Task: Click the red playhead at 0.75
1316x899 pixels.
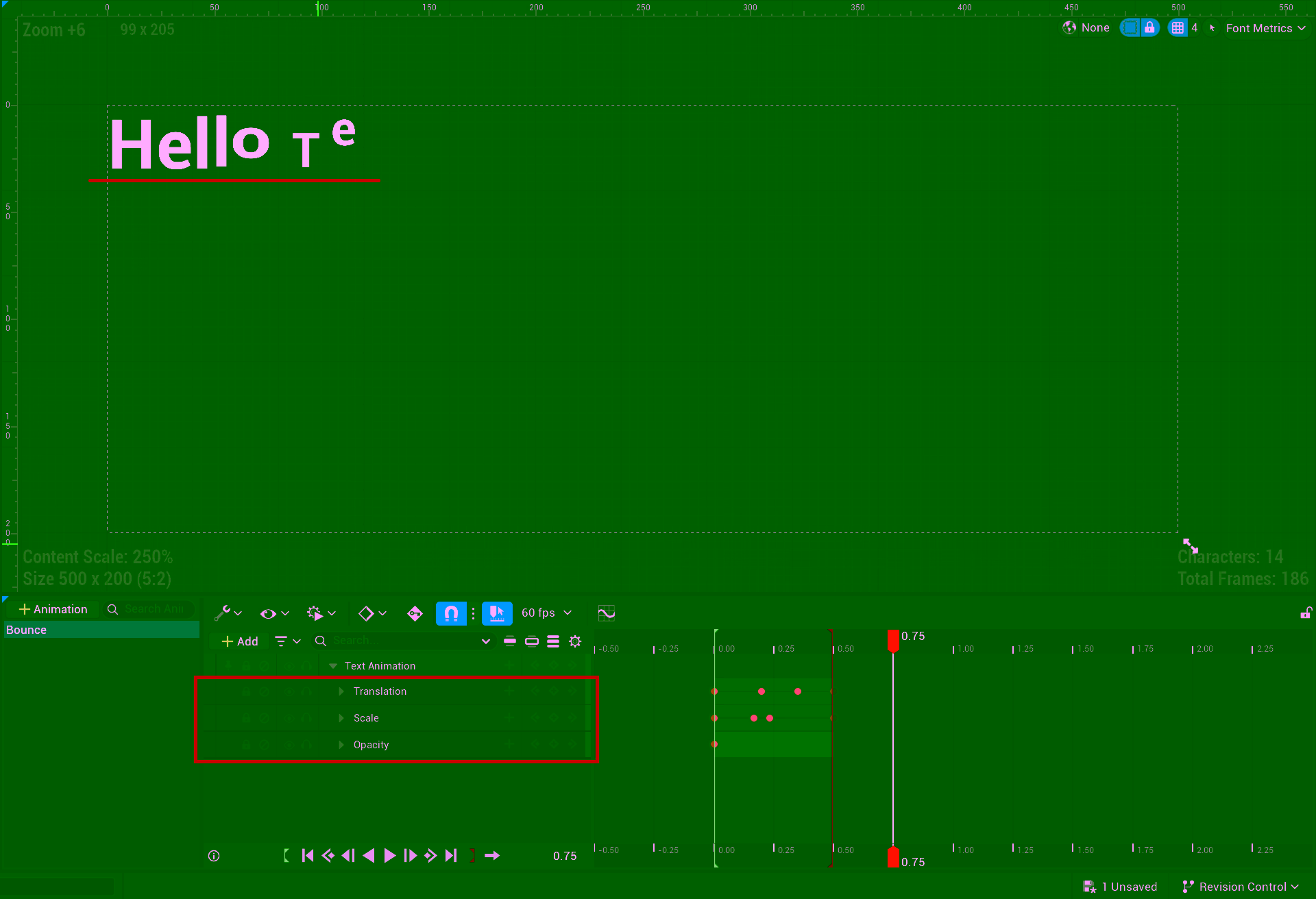Action: (x=893, y=641)
